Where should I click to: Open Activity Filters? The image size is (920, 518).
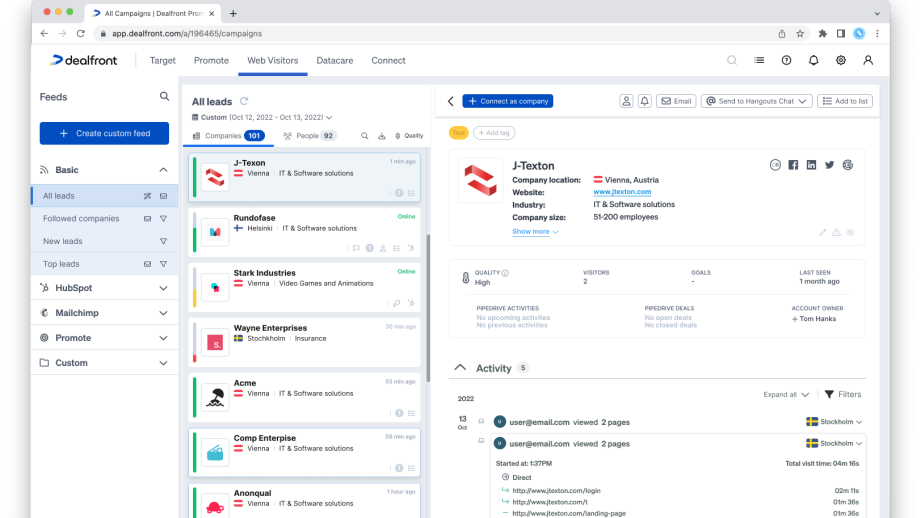pos(843,394)
